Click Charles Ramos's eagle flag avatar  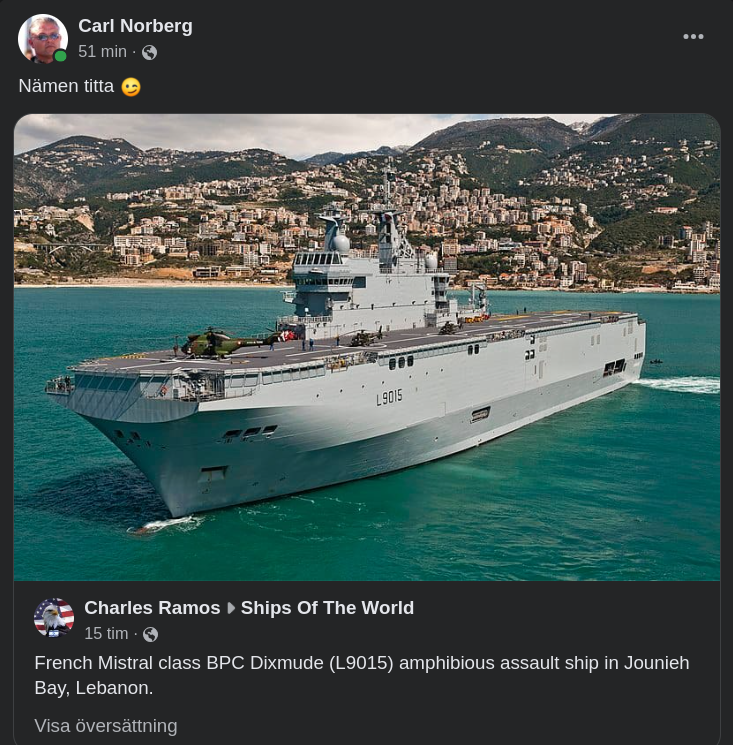pyautogui.click(x=54, y=618)
